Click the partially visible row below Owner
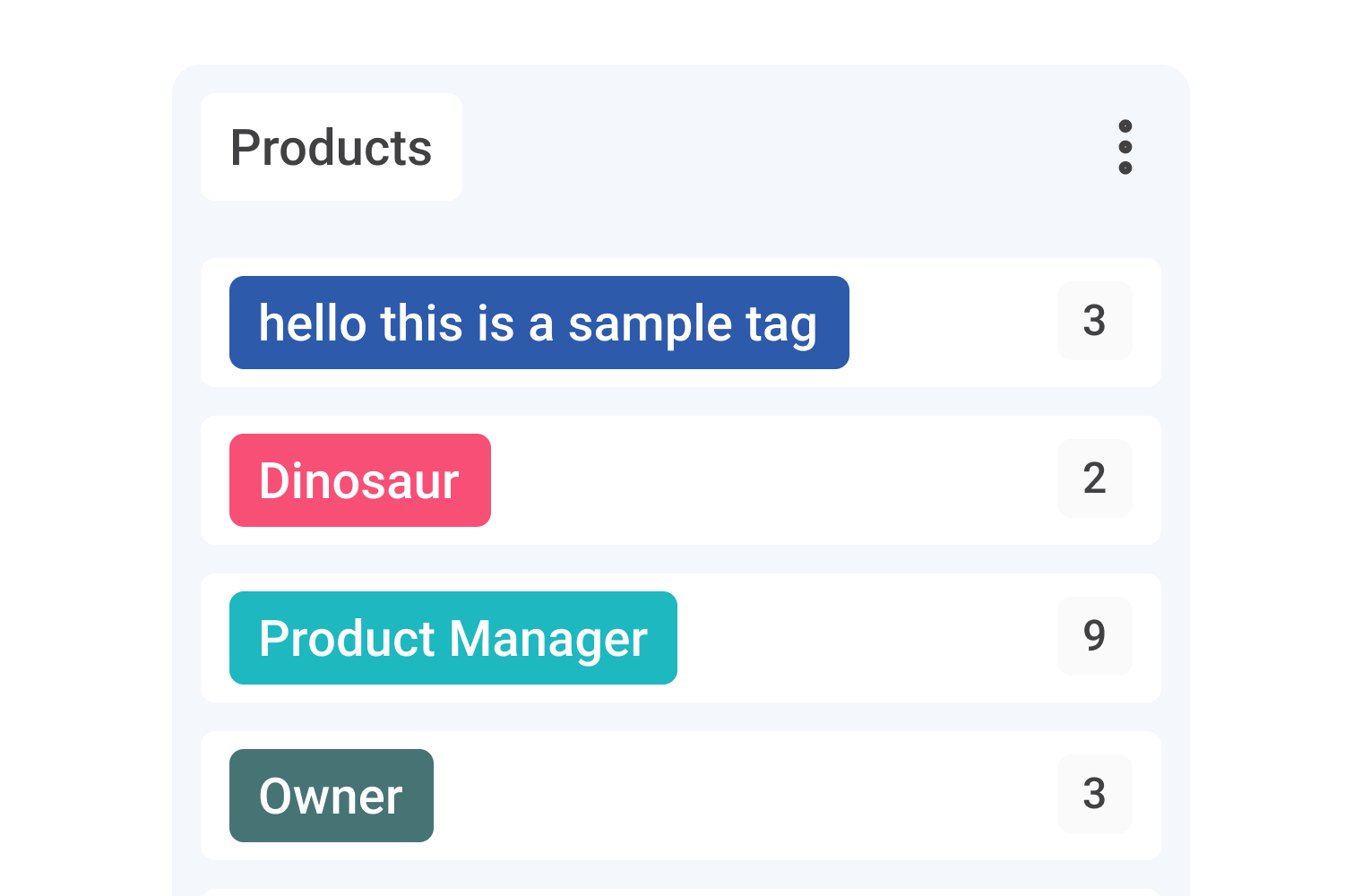This screenshot has width=1362, height=896. 681,892
